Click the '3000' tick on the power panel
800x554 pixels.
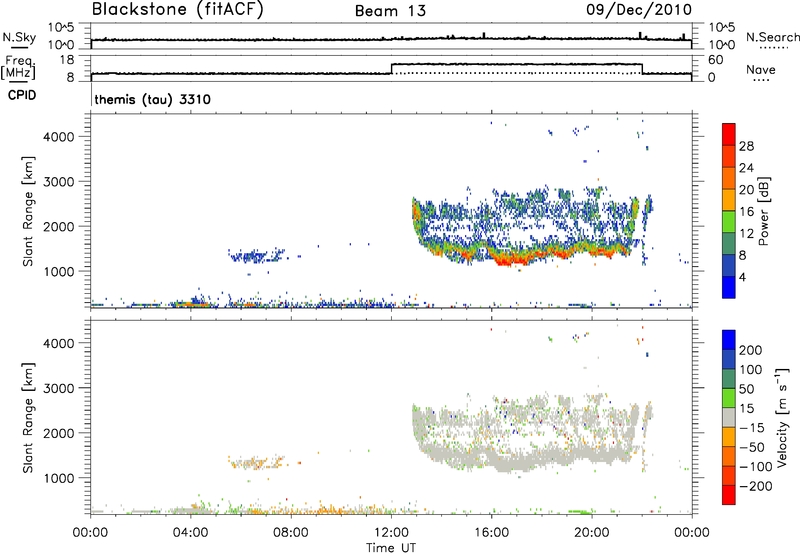pyautogui.click(x=59, y=182)
